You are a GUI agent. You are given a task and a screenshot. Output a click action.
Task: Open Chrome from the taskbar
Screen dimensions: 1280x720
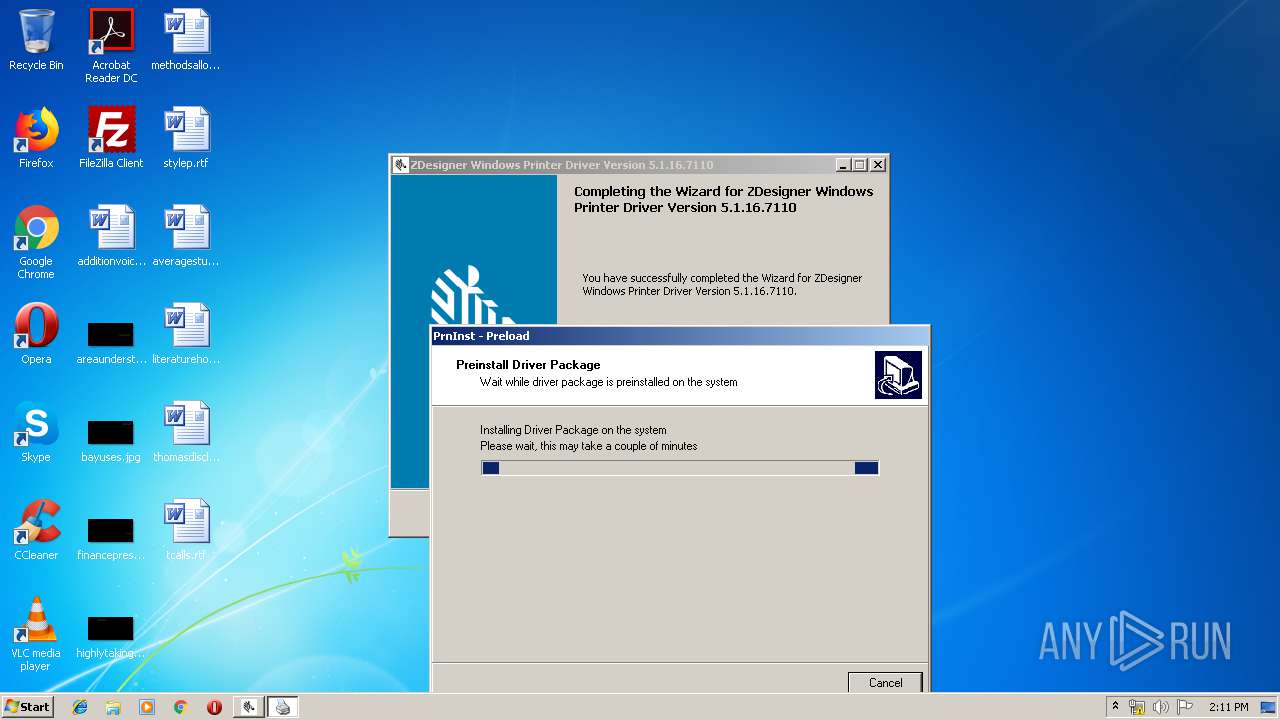tap(180, 707)
